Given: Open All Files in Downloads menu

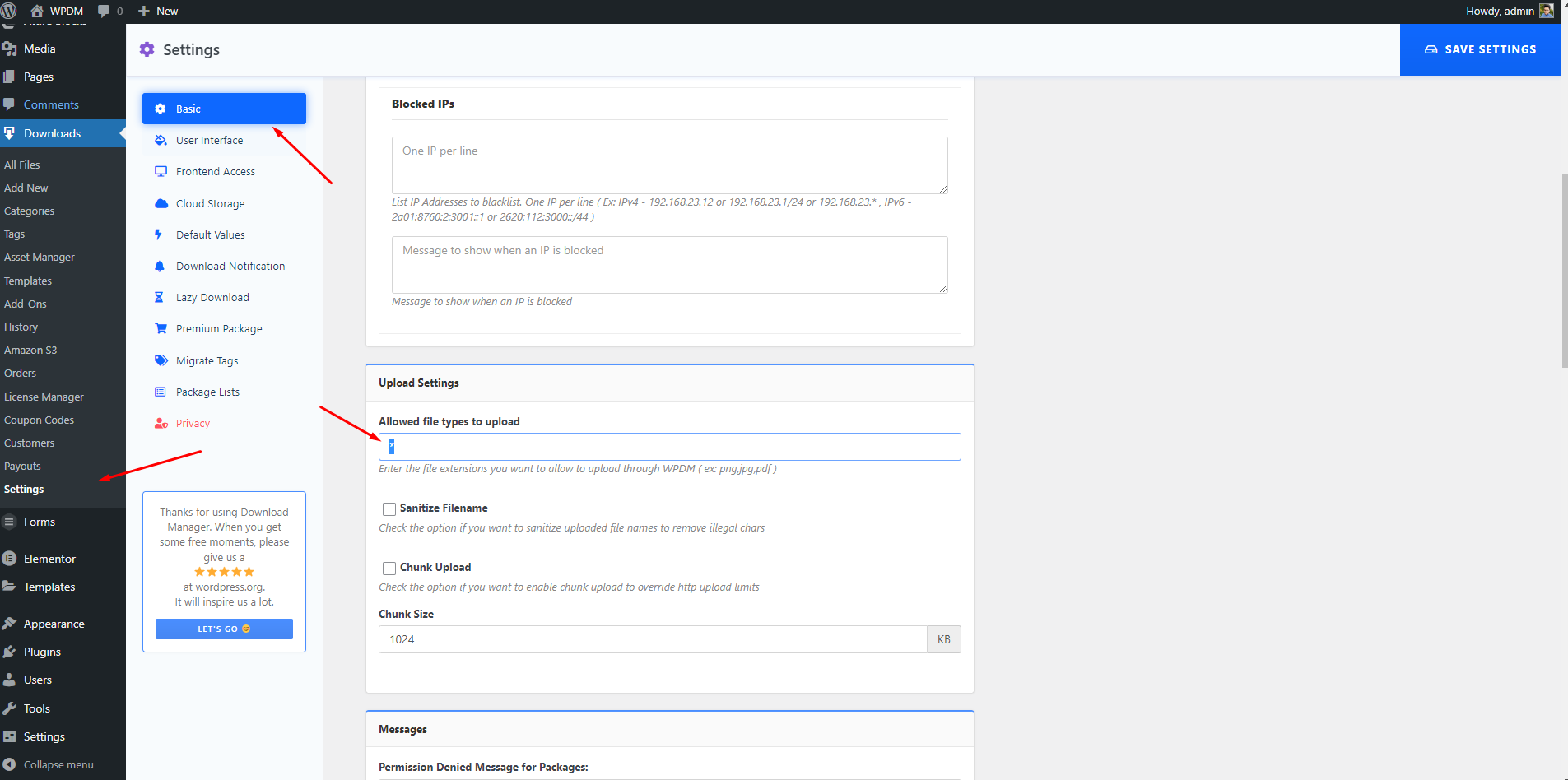Looking at the screenshot, I should pos(22,165).
